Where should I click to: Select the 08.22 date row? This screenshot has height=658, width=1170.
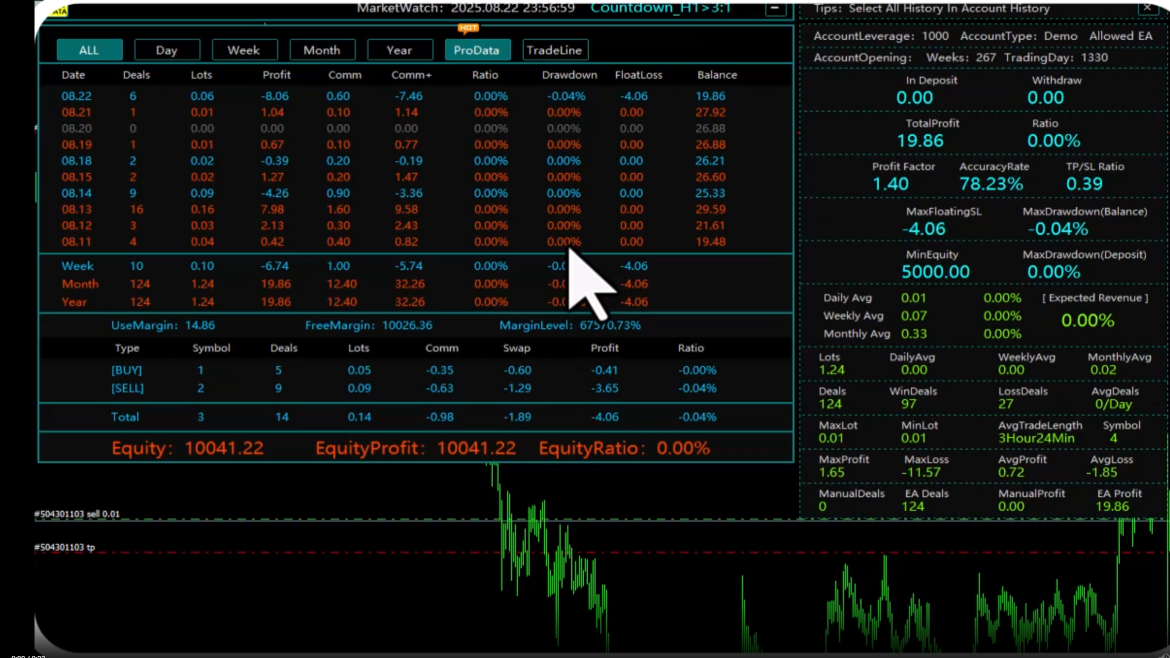click(76, 97)
